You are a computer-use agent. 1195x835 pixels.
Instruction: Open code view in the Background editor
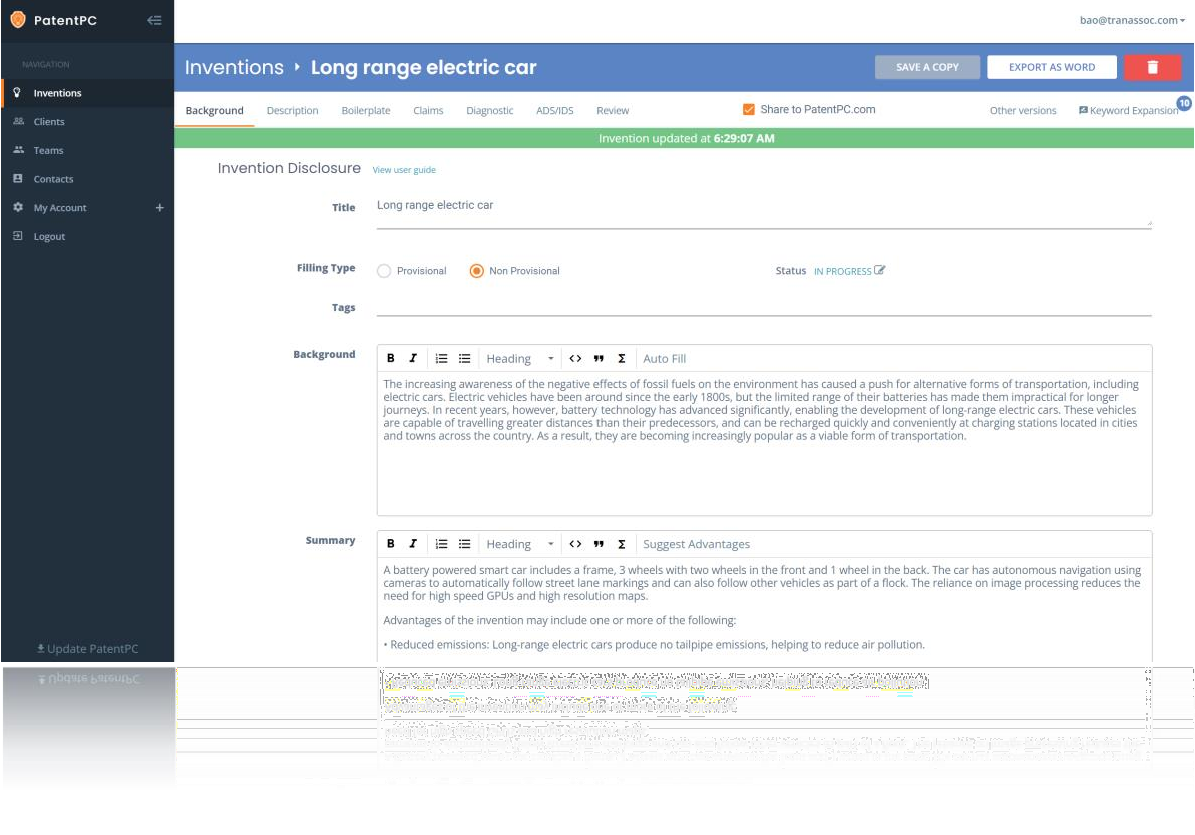575,358
